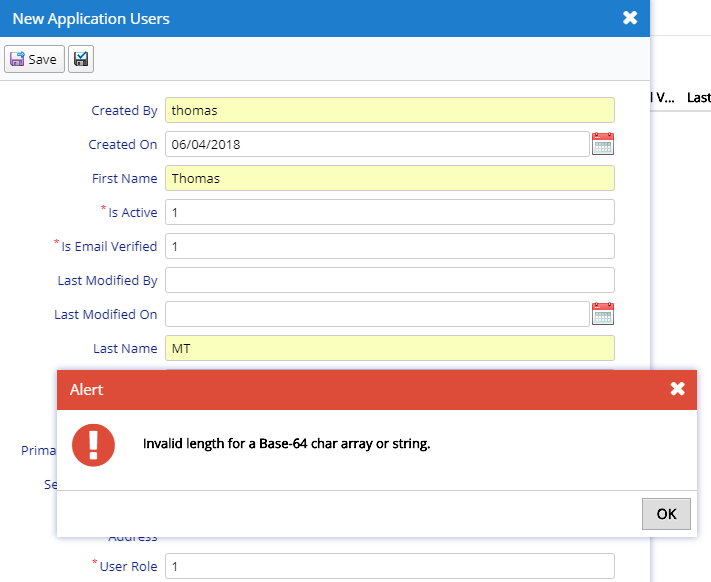Click the Base-64 error message text

[x=287, y=444]
